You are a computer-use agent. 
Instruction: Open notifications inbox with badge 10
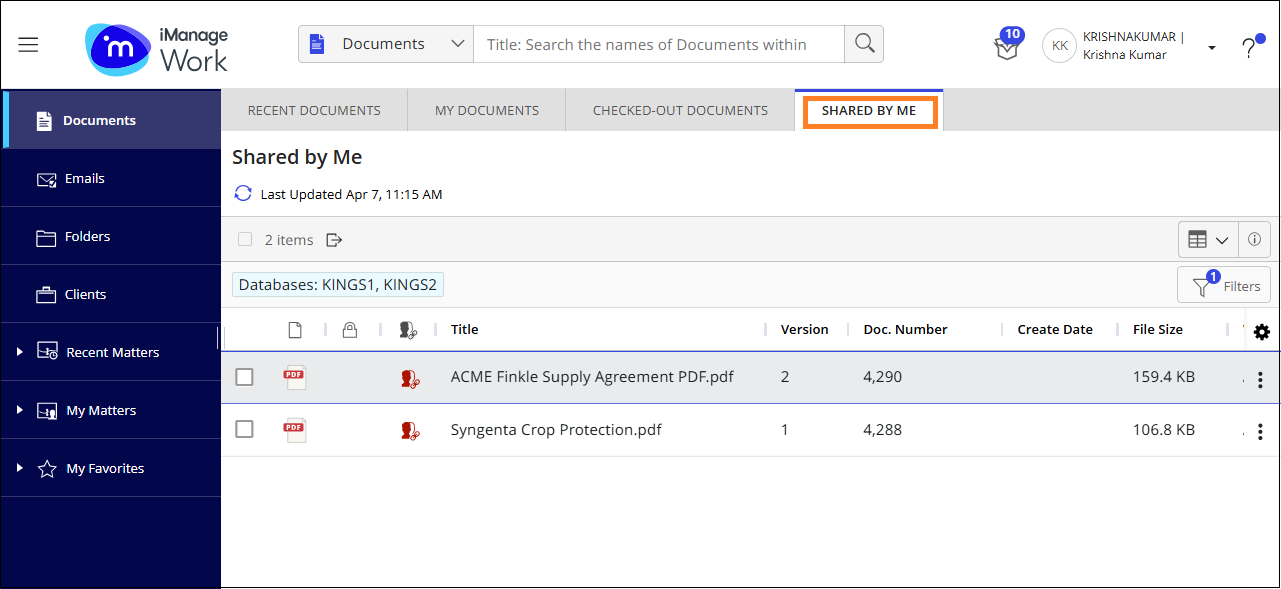tap(1006, 46)
